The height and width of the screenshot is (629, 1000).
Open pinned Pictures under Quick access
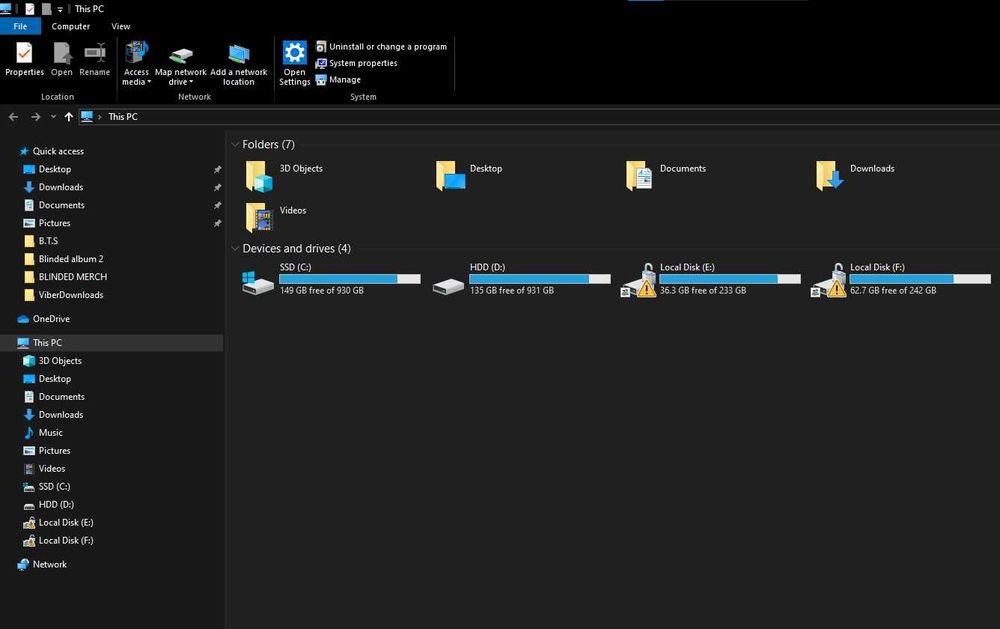54,223
